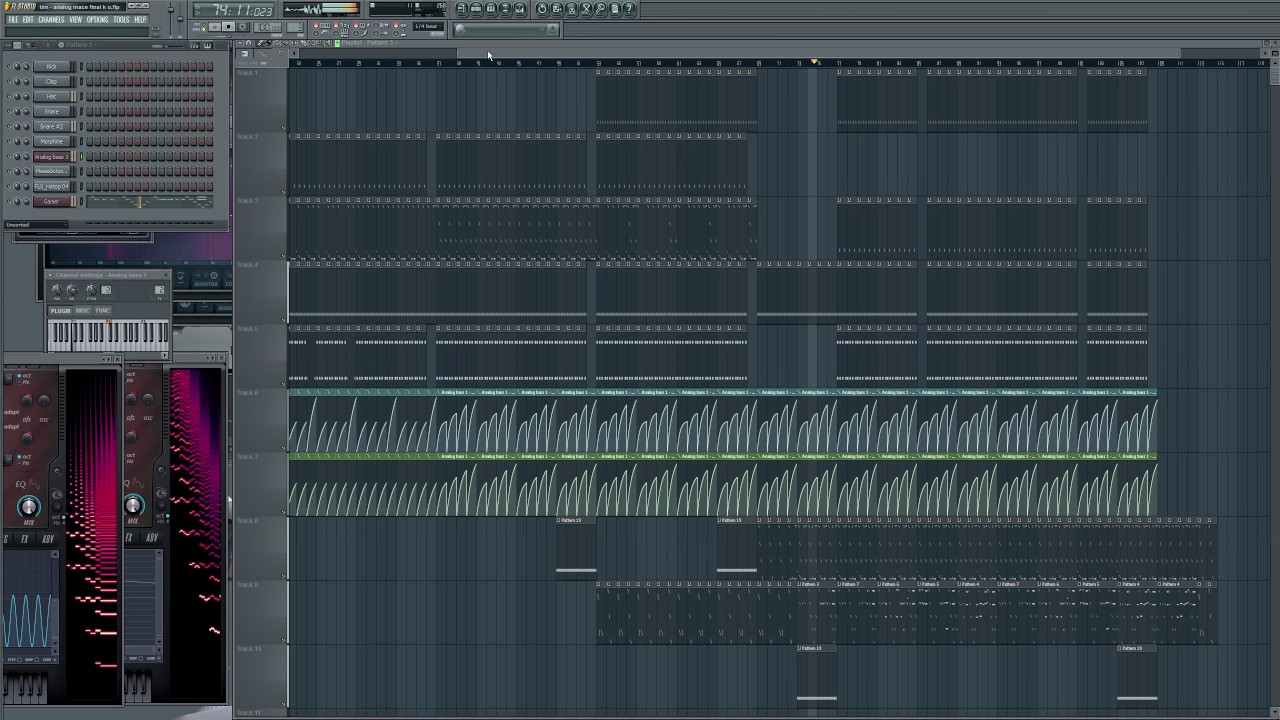1280x720 pixels.
Task: Click the Hat channel pan knob
Action: coord(17,96)
